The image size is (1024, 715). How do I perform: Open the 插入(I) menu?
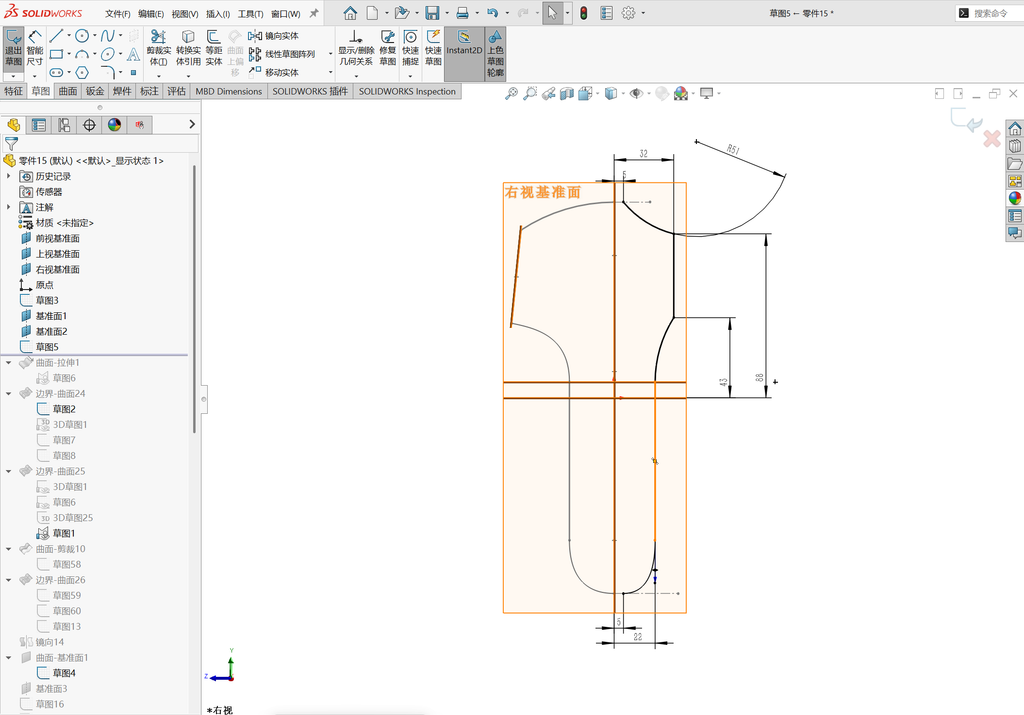(x=217, y=14)
